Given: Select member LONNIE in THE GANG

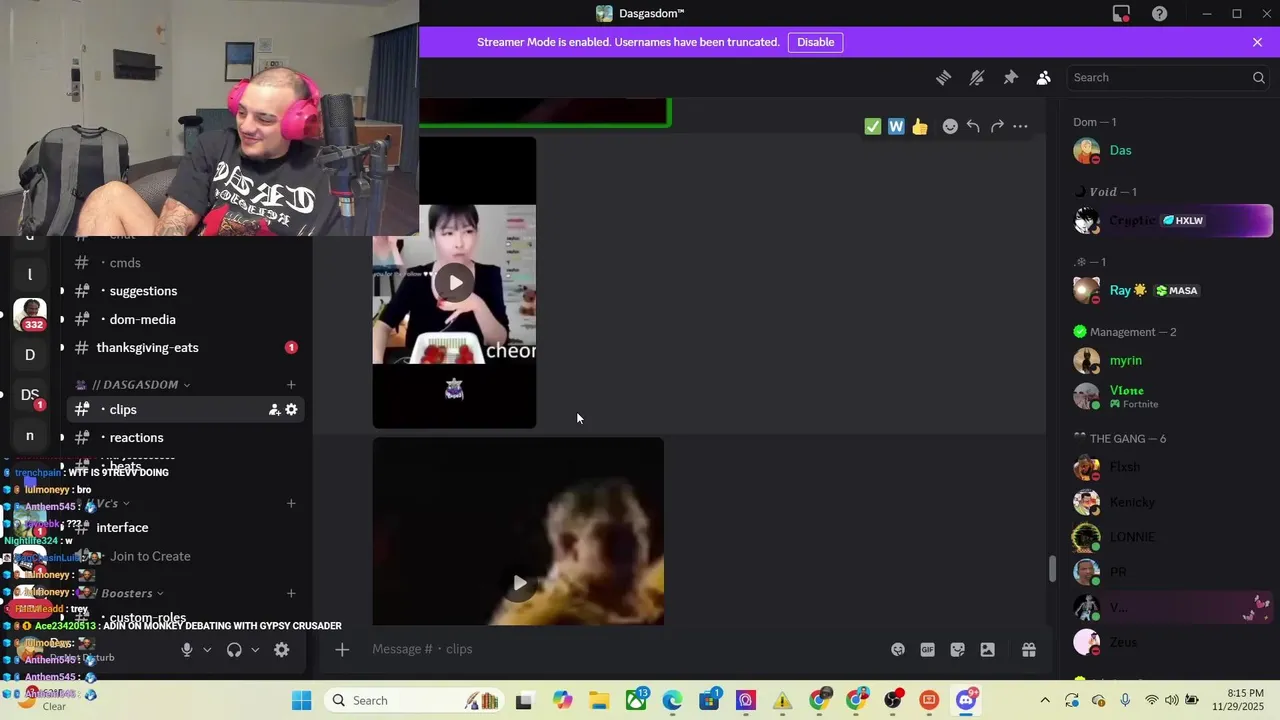Looking at the screenshot, I should (x=1170, y=537).
